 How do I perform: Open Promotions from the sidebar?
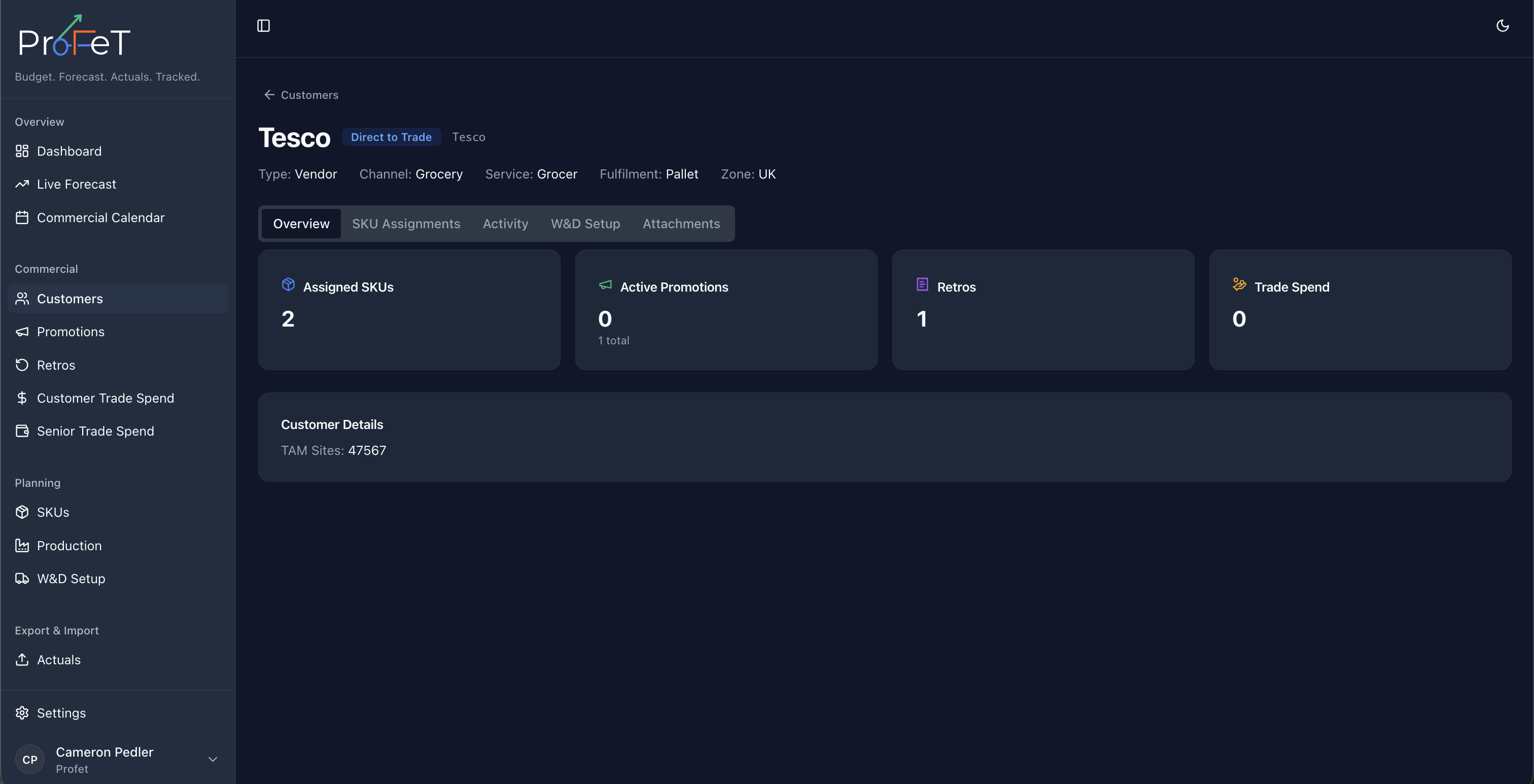coord(118,332)
